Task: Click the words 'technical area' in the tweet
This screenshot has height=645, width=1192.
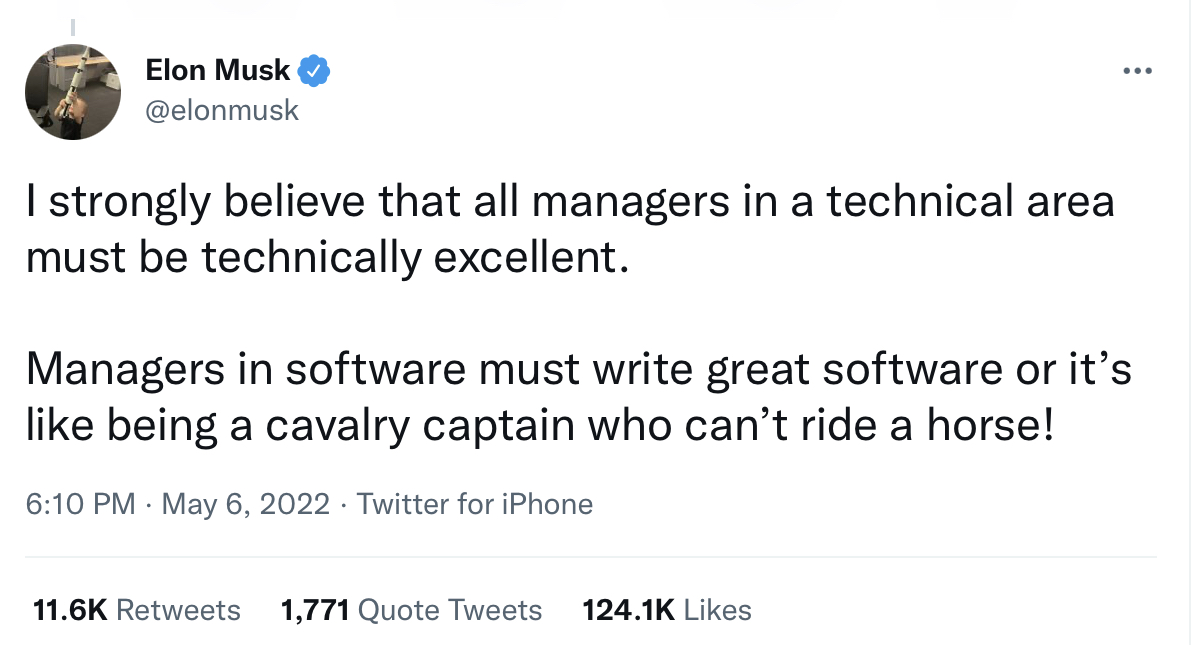Action: pos(968,201)
